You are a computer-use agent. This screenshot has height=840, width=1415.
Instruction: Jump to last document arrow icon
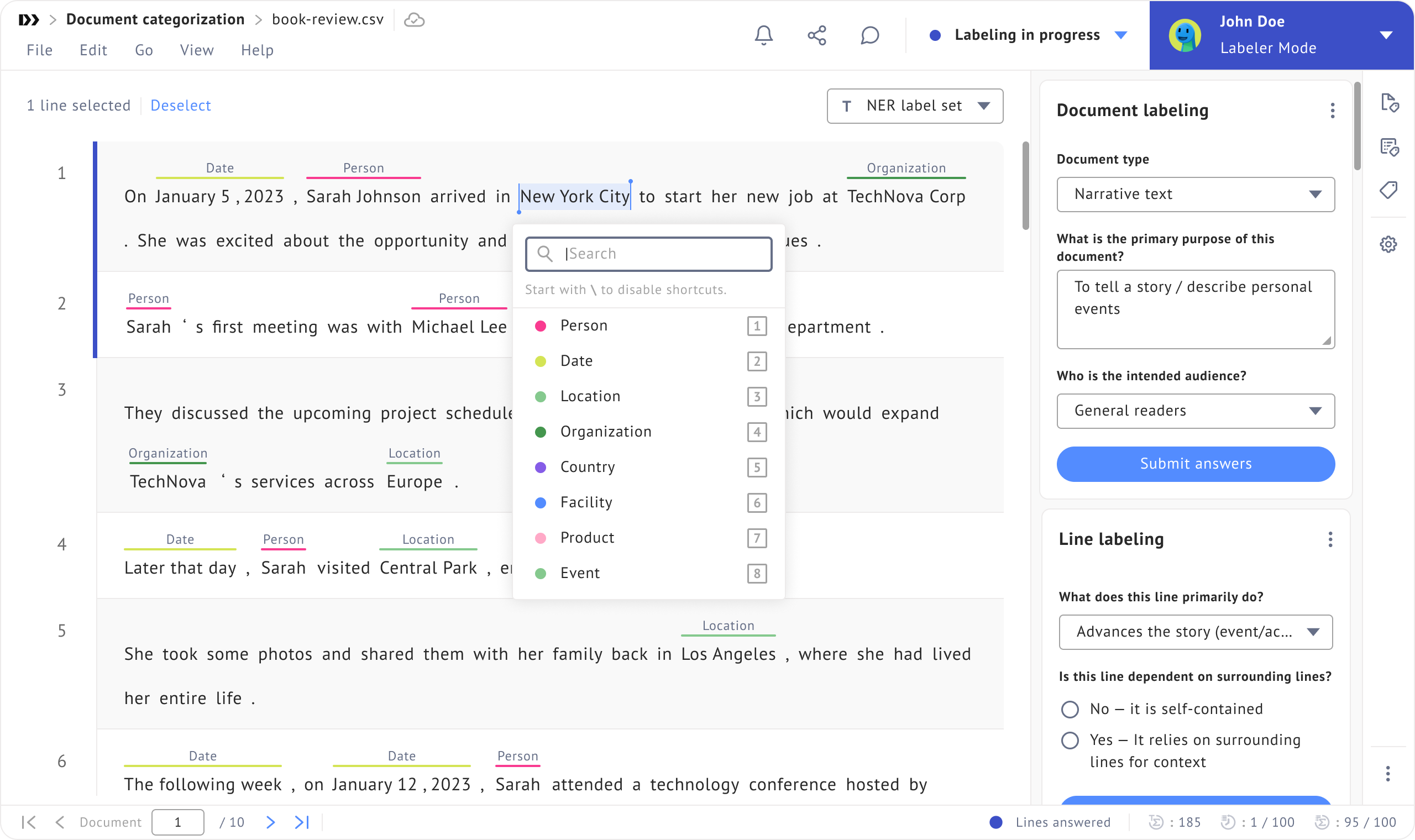pos(302,822)
